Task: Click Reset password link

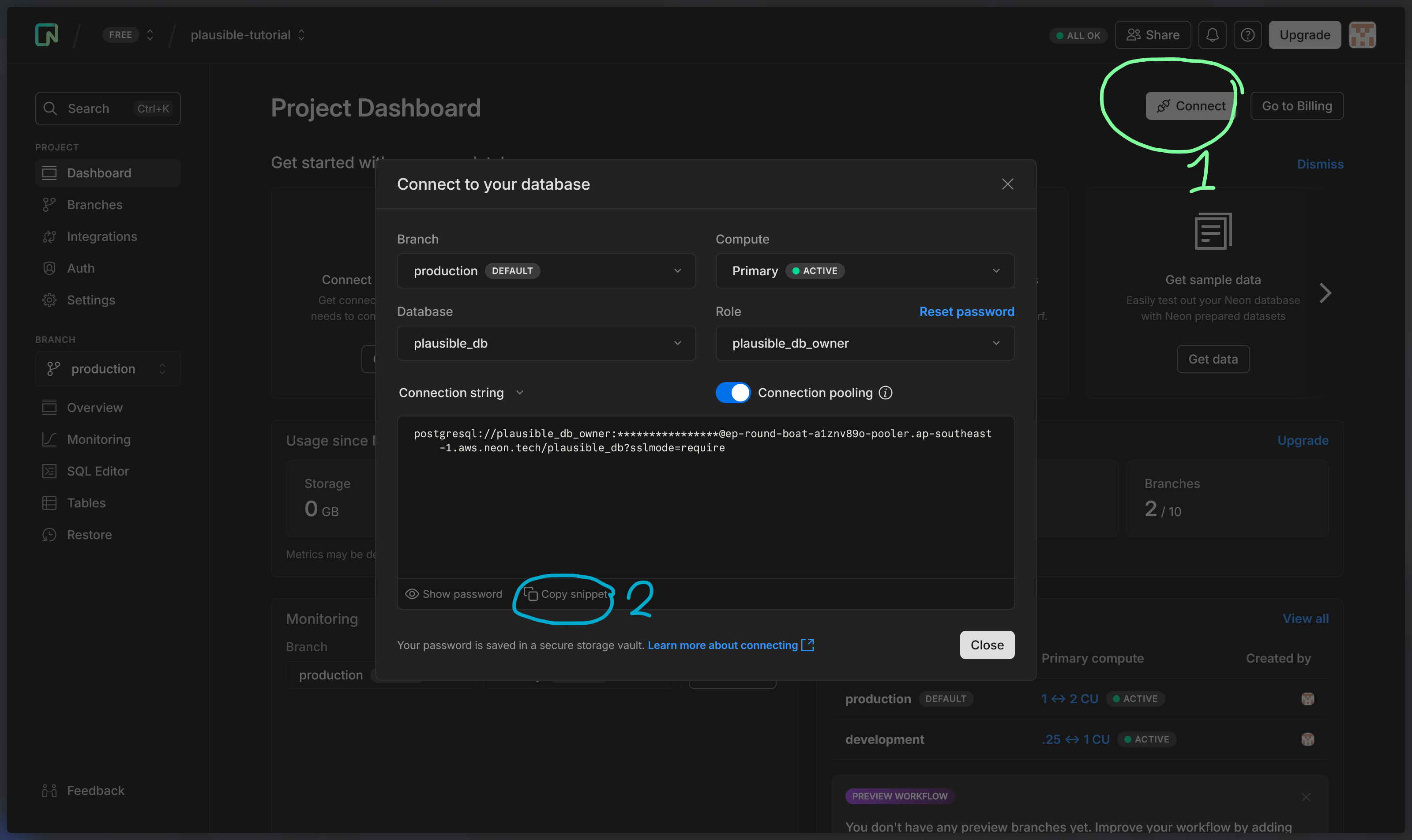Action: (x=966, y=311)
